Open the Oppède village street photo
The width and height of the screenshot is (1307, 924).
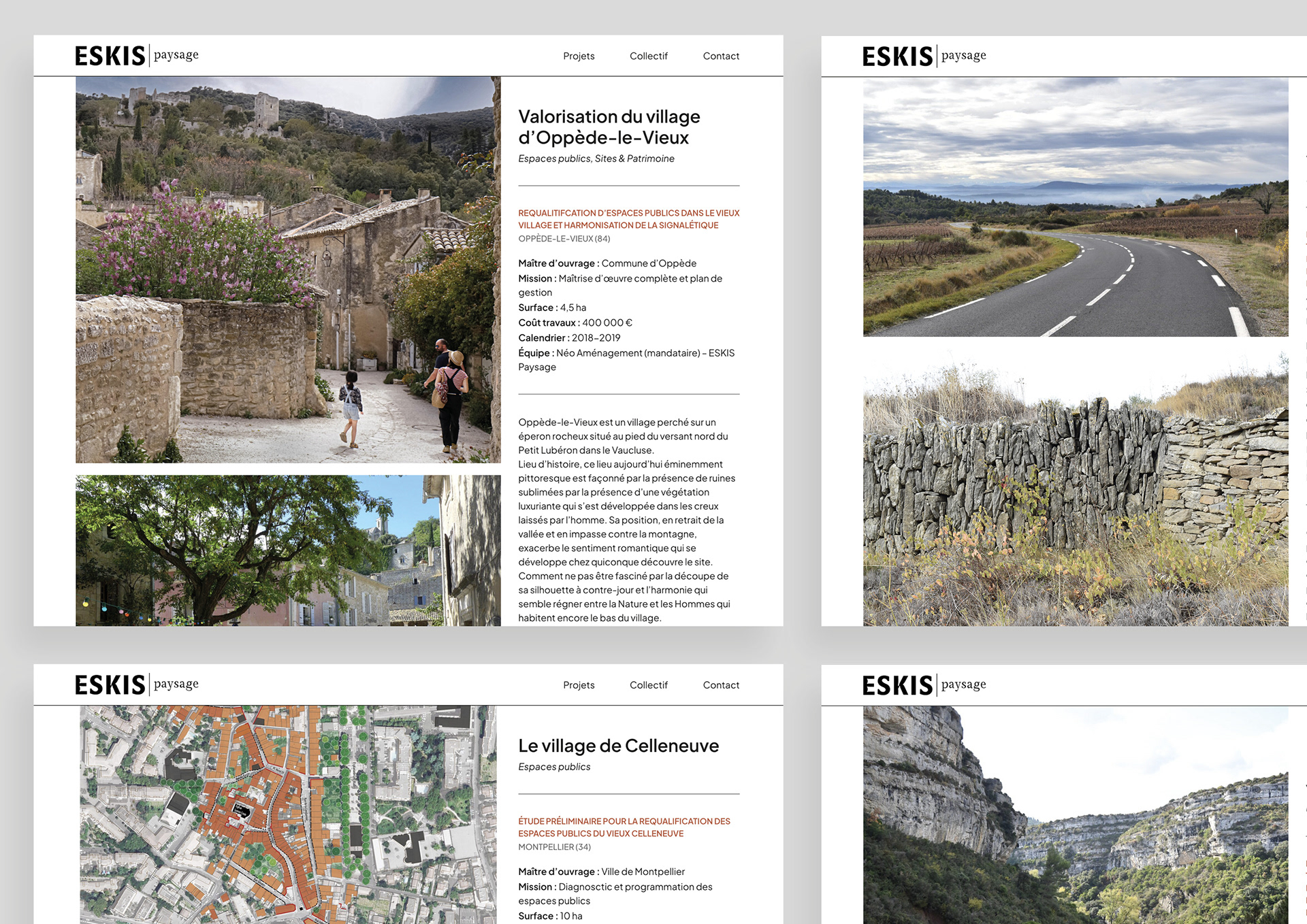pyautogui.click(x=288, y=269)
